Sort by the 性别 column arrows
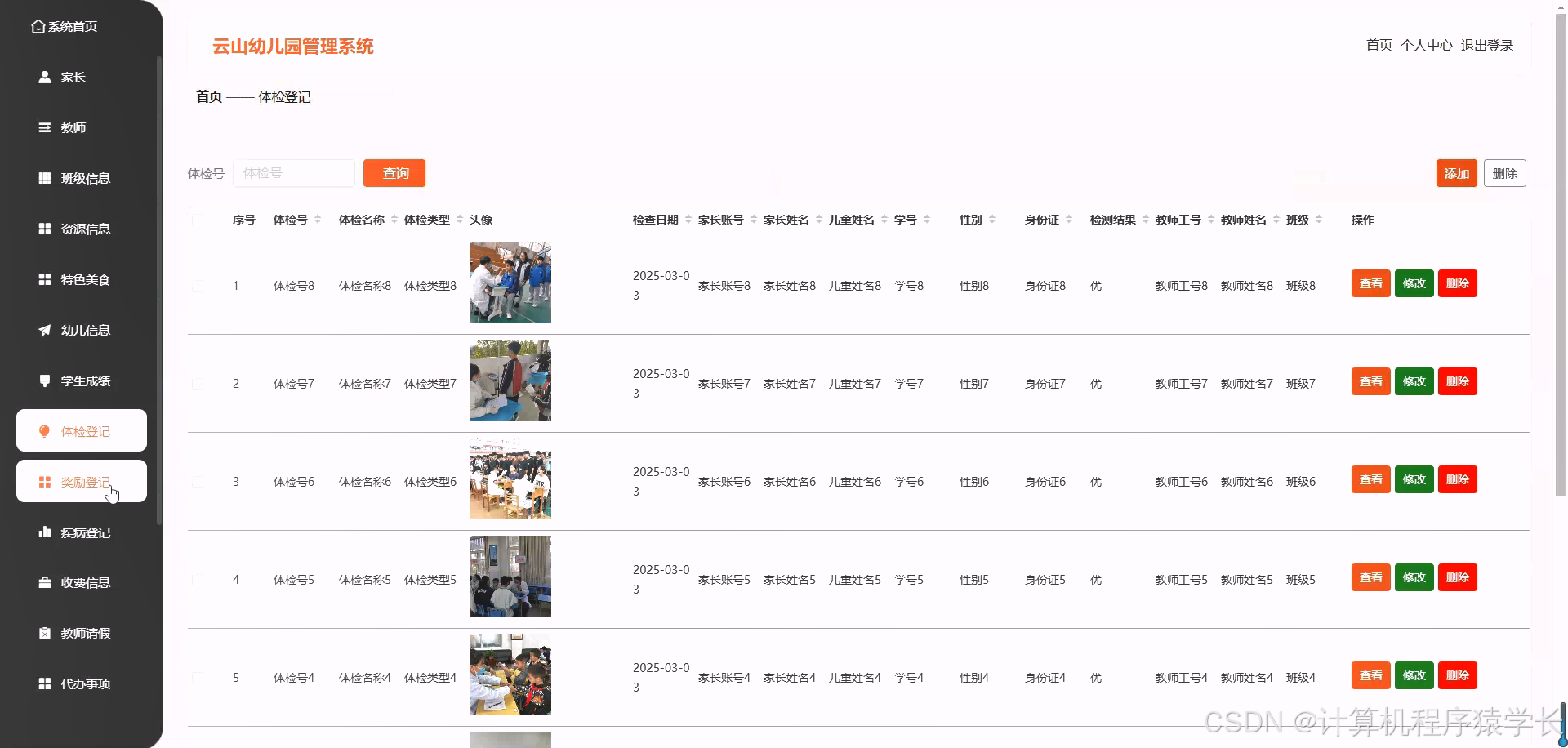This screenshot has height=748, width=1568. [992, 220]
